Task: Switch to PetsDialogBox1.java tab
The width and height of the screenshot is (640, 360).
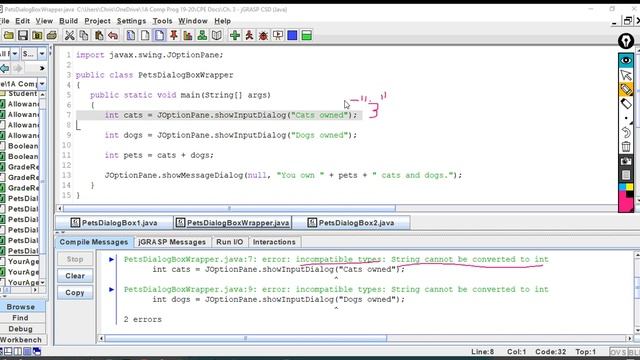Action: 114,223
